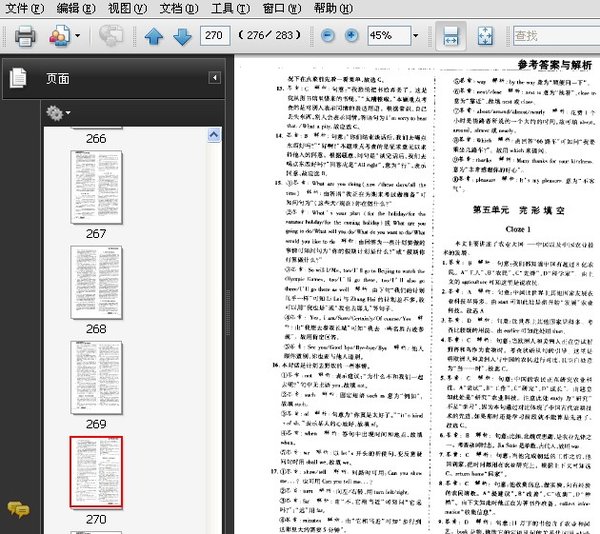Click the thumbnail scroll-up arrow
Viewport: 600px width, 534px height.
click(214, 135)
